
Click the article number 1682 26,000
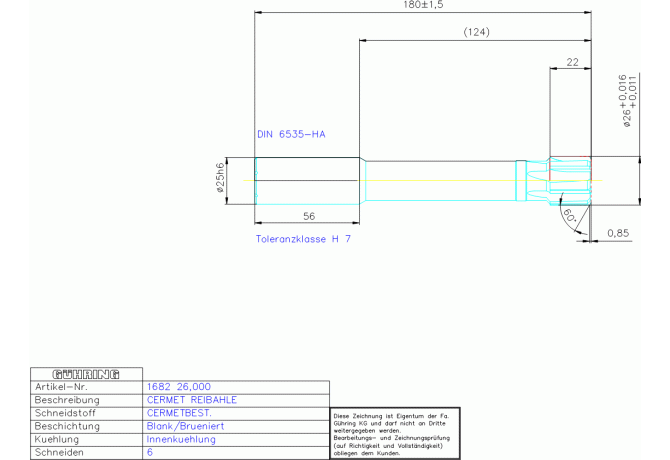click(x=179, y=387)
